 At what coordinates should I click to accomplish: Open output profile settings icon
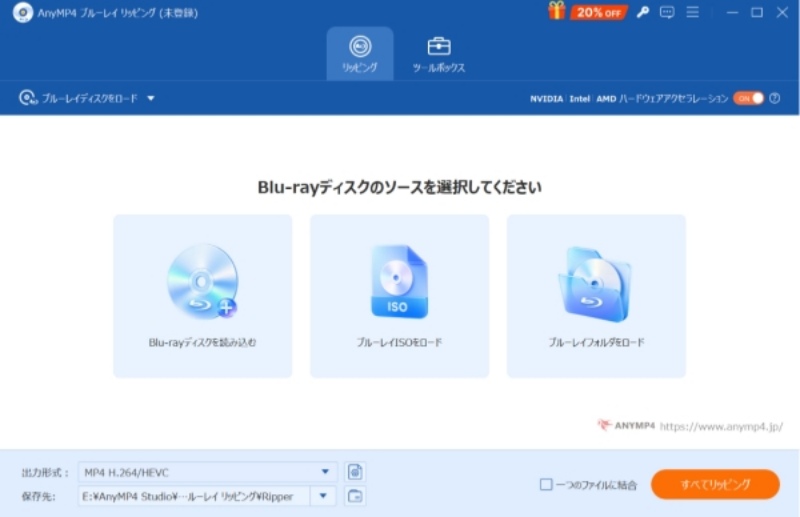(x=355, y=472)
